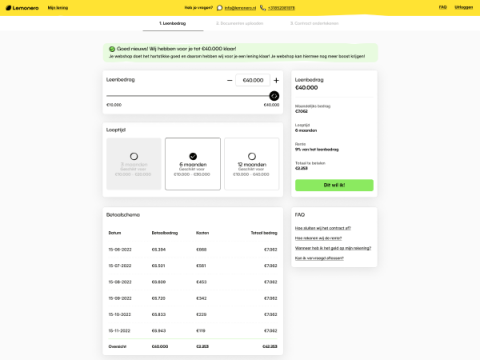
Task: Click the green checkmark success icon
Action: click(112, 49)
